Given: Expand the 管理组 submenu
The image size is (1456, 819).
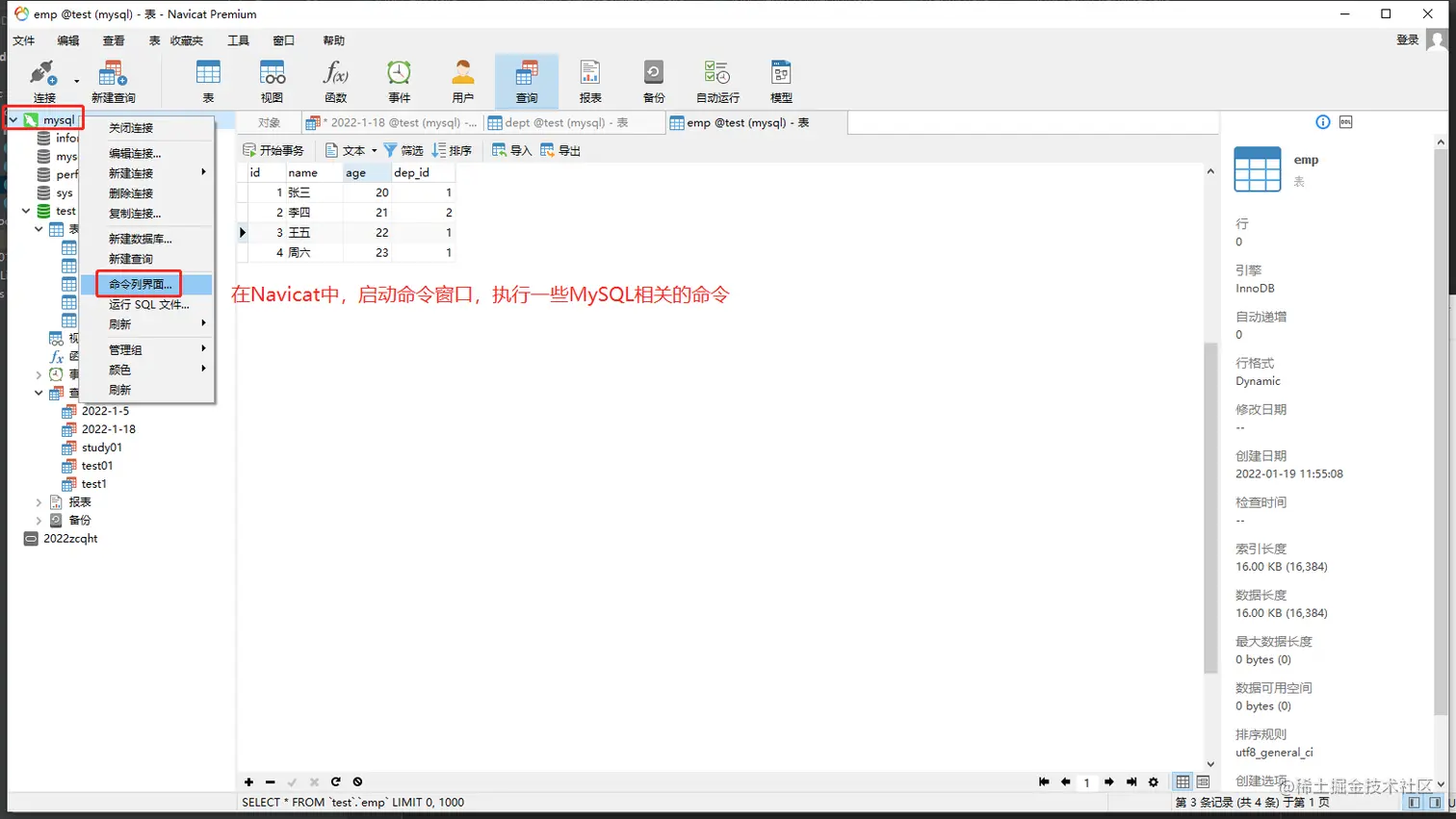Looking at the screenshot, I should pyautogui.click(x=203, y=348).
